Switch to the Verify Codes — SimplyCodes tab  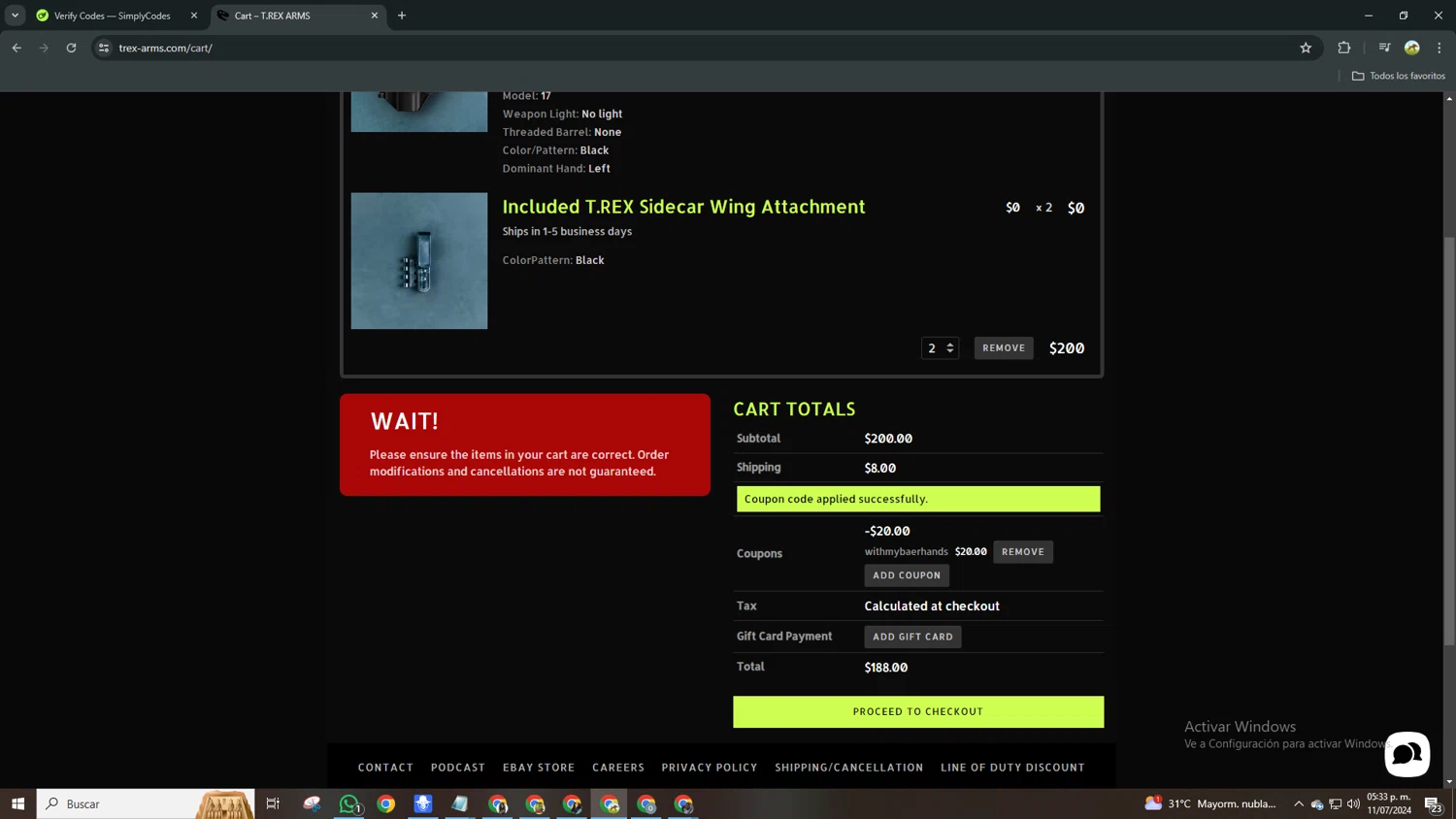pyautogui.click(x=112, y=16)
